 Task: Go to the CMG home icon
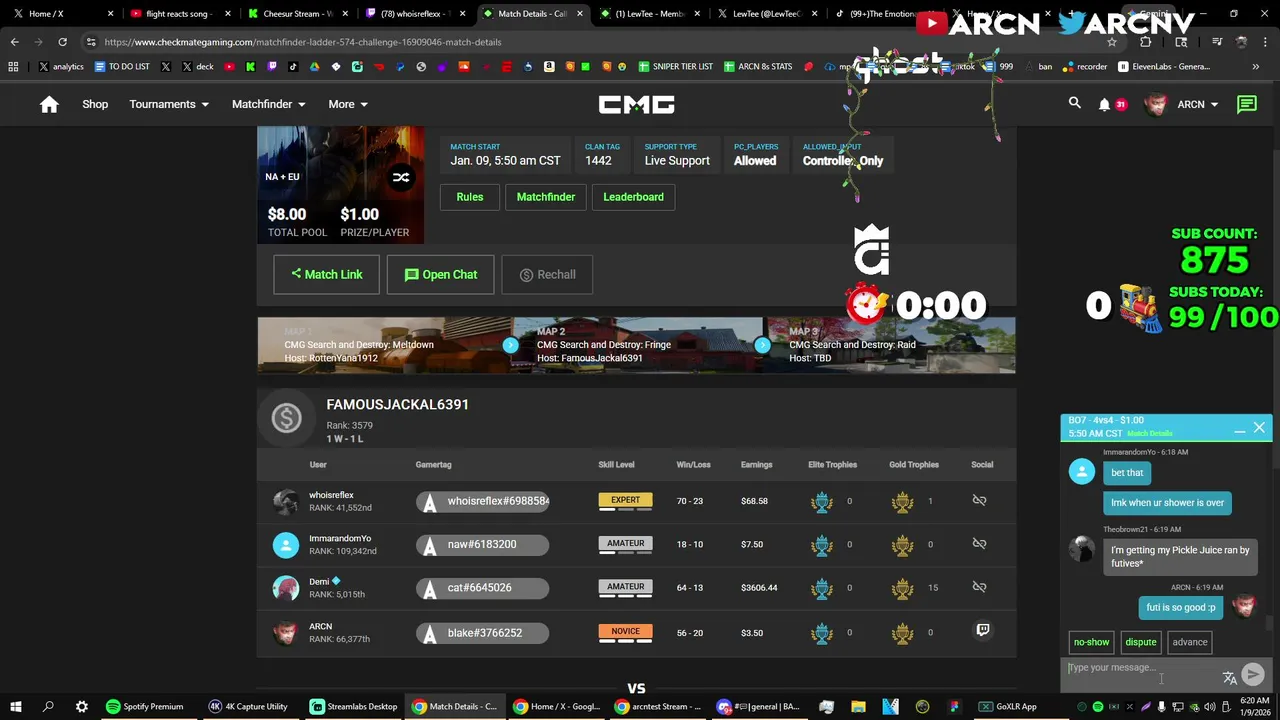pos(49,104)
